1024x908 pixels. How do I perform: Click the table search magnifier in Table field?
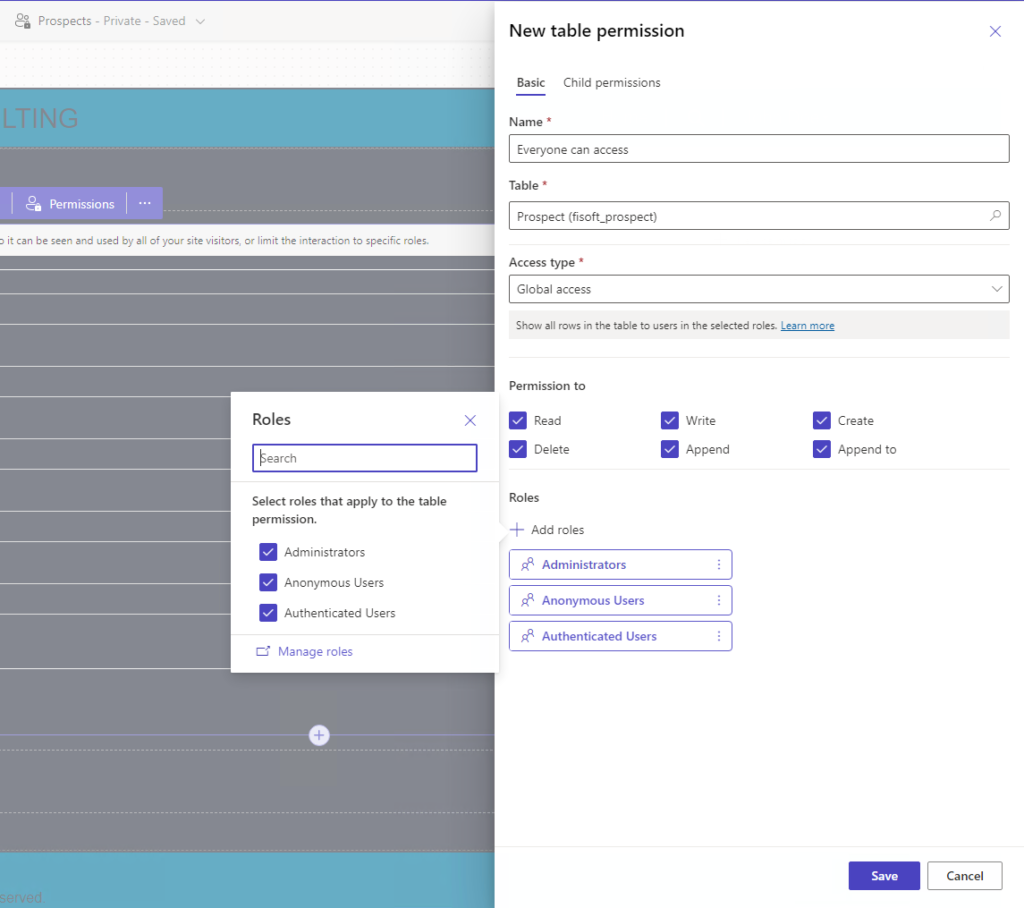click(x=995, y=215)
